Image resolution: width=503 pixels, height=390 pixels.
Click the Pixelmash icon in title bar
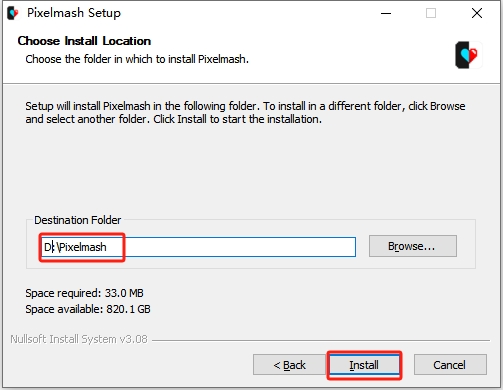pyautogui.click(x=13, y=13)
